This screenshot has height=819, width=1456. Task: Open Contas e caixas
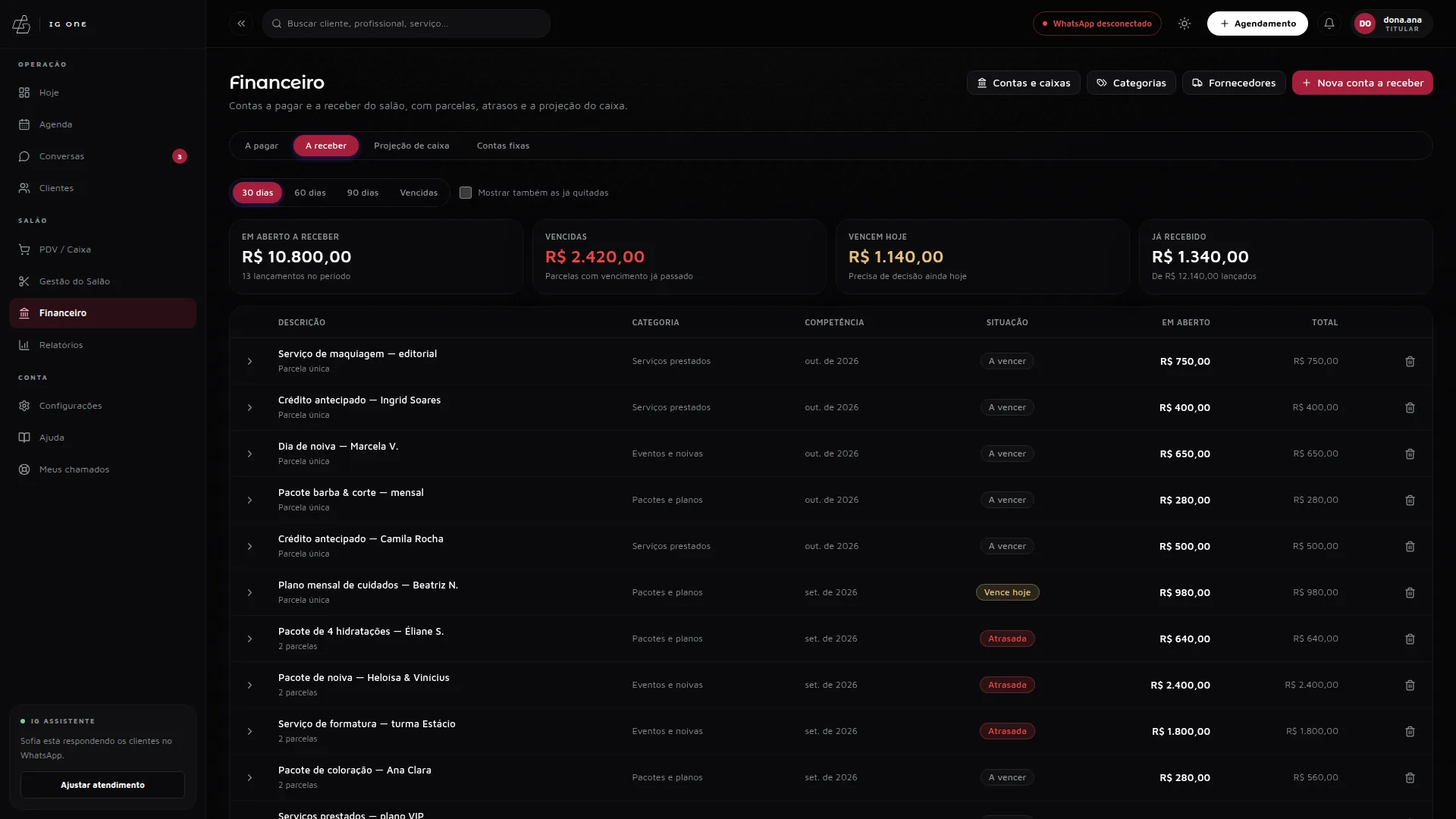click(x=1023, y=83)
